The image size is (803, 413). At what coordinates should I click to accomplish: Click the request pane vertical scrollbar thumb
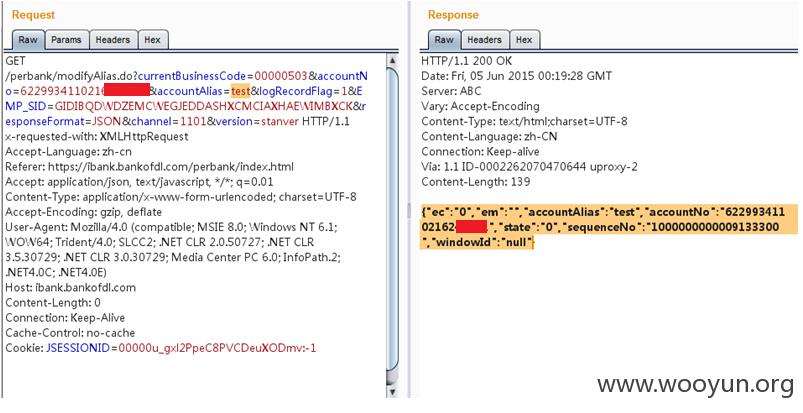click(393, 219)
